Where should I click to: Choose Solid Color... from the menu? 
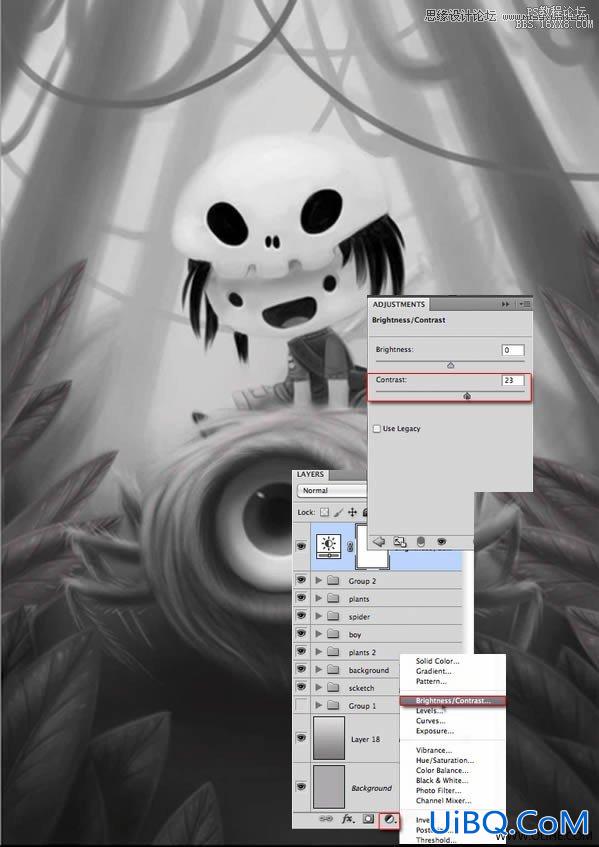[438, 661]
